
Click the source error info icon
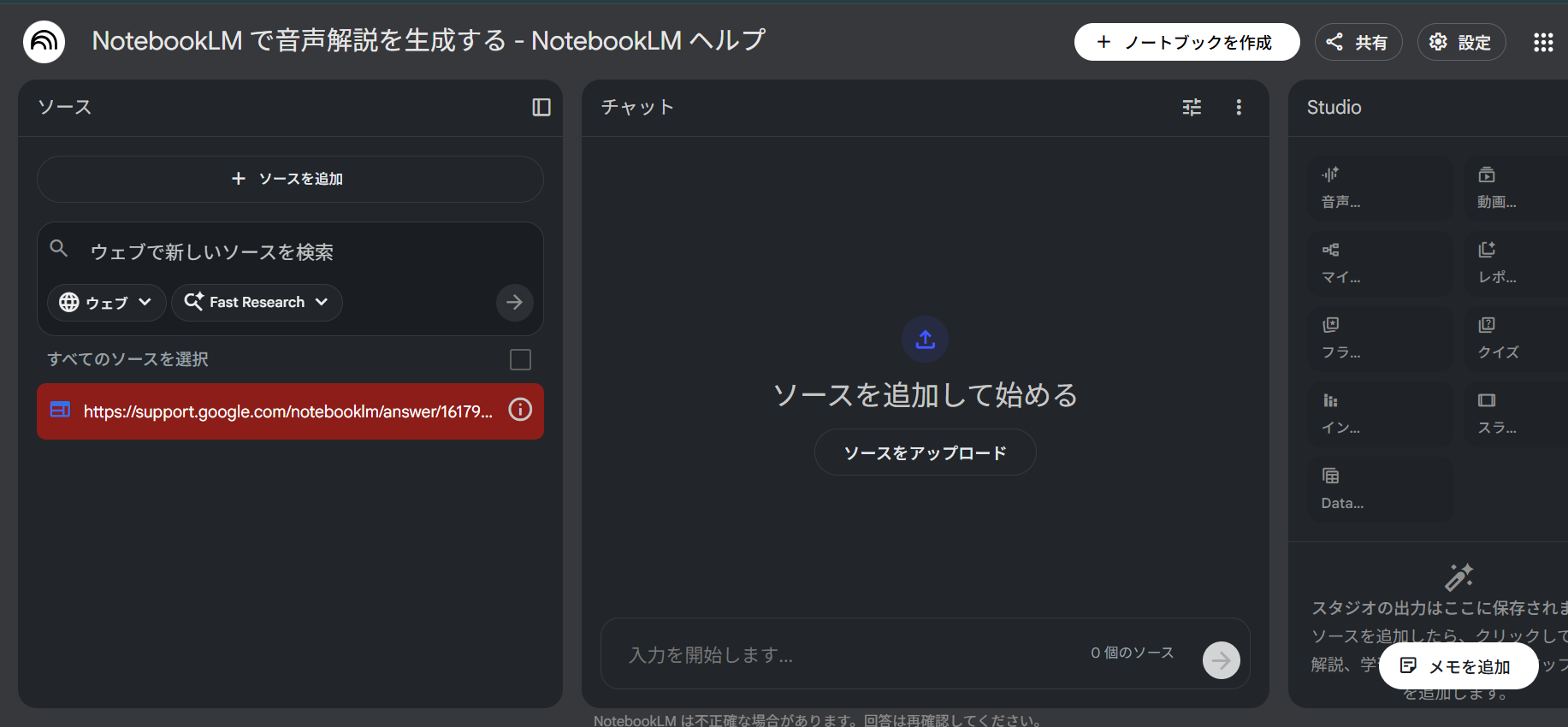point(520,410)
